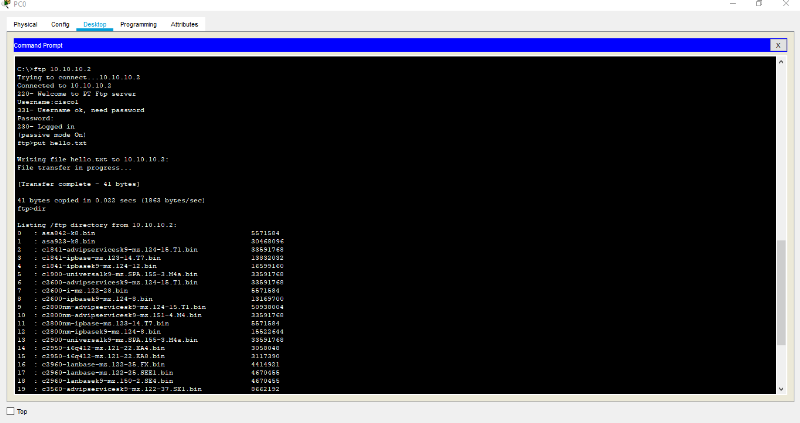Maximize the PC0 window
The image size is (800, 423).
[758, 4]
